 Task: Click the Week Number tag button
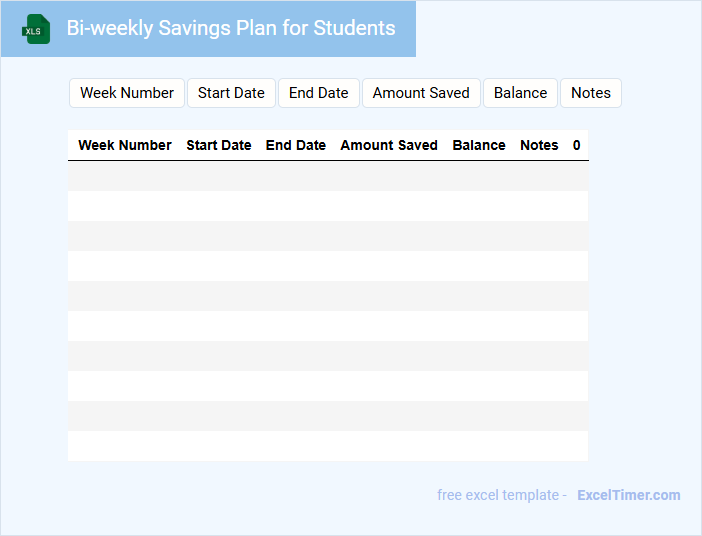[127, 93]
